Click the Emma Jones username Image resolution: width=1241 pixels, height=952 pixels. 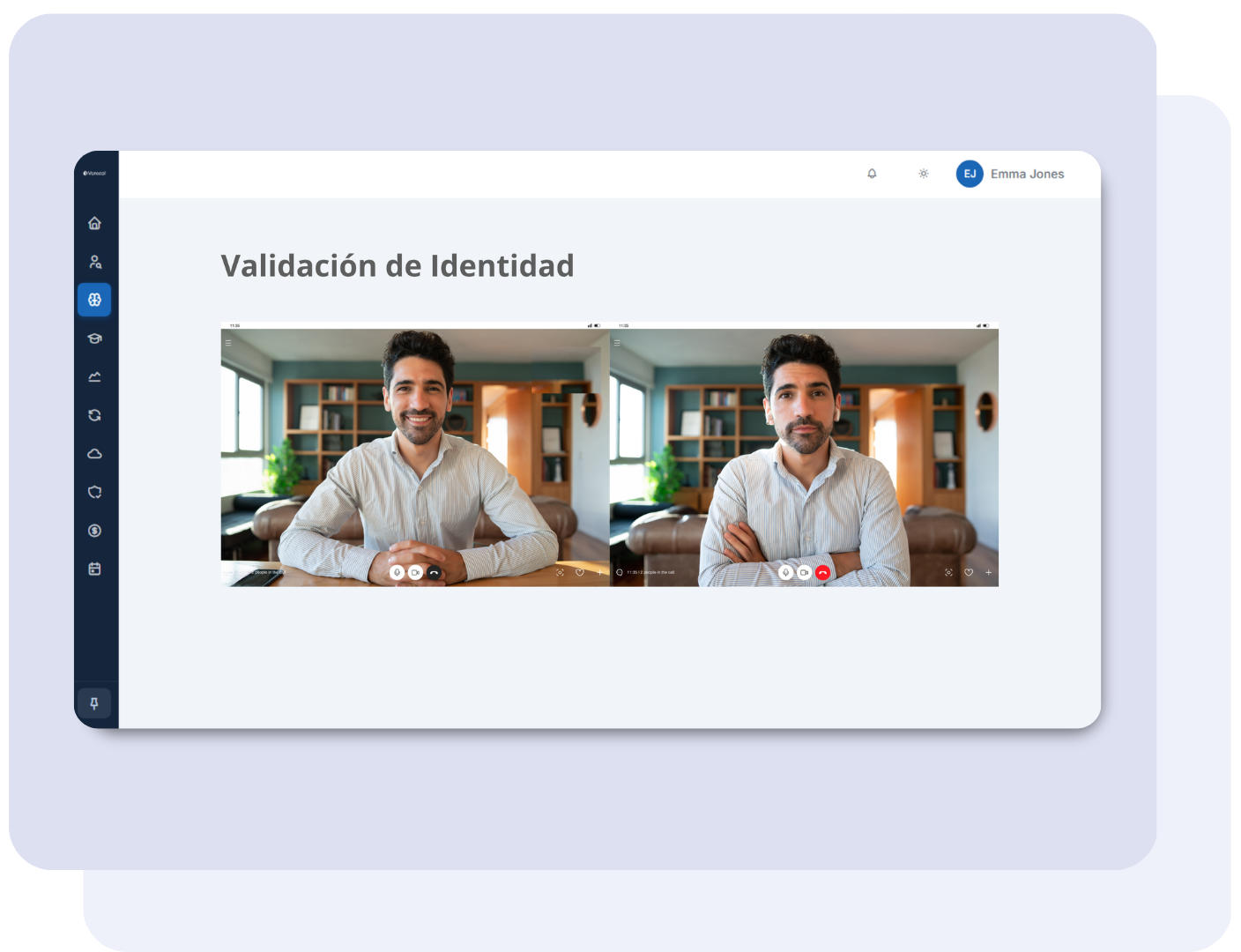point(1027,175)
